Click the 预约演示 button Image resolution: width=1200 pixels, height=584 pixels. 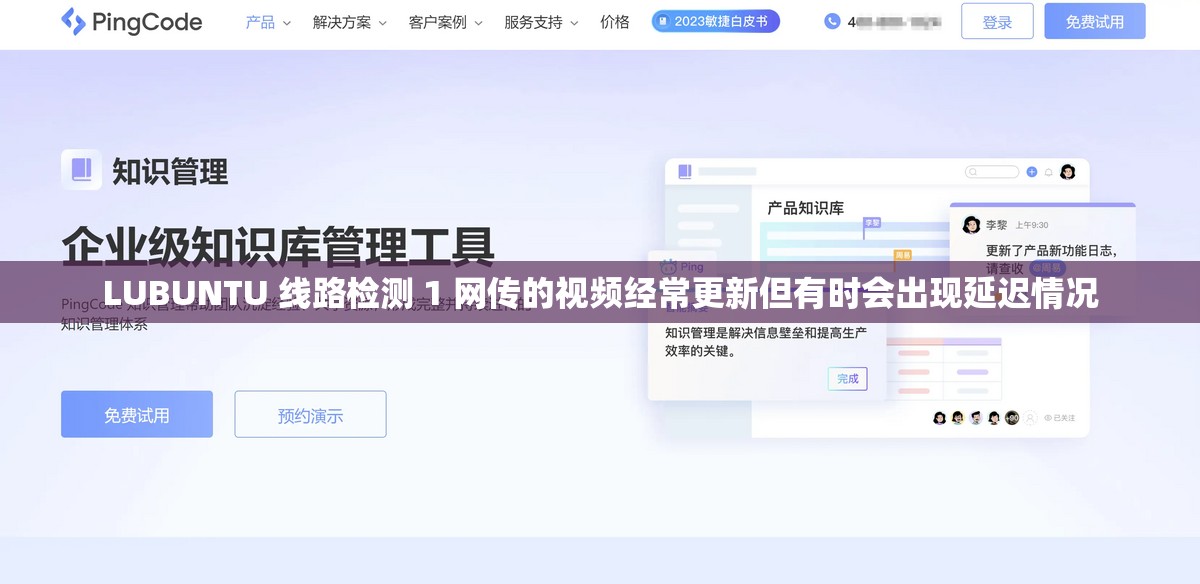pyautogui.click(x=310, y=413)
